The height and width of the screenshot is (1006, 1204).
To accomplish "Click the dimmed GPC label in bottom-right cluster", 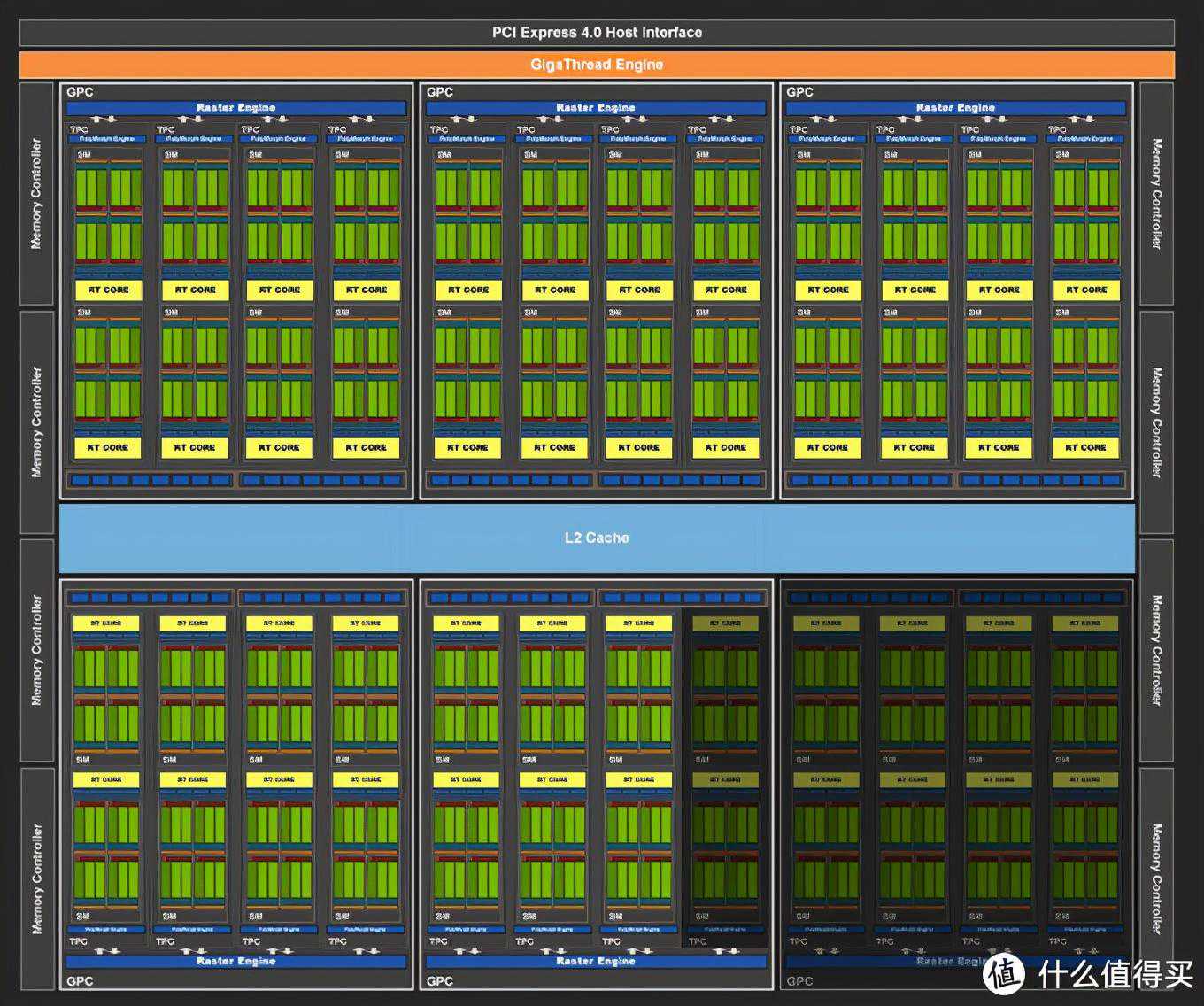I will click(799, 981).
